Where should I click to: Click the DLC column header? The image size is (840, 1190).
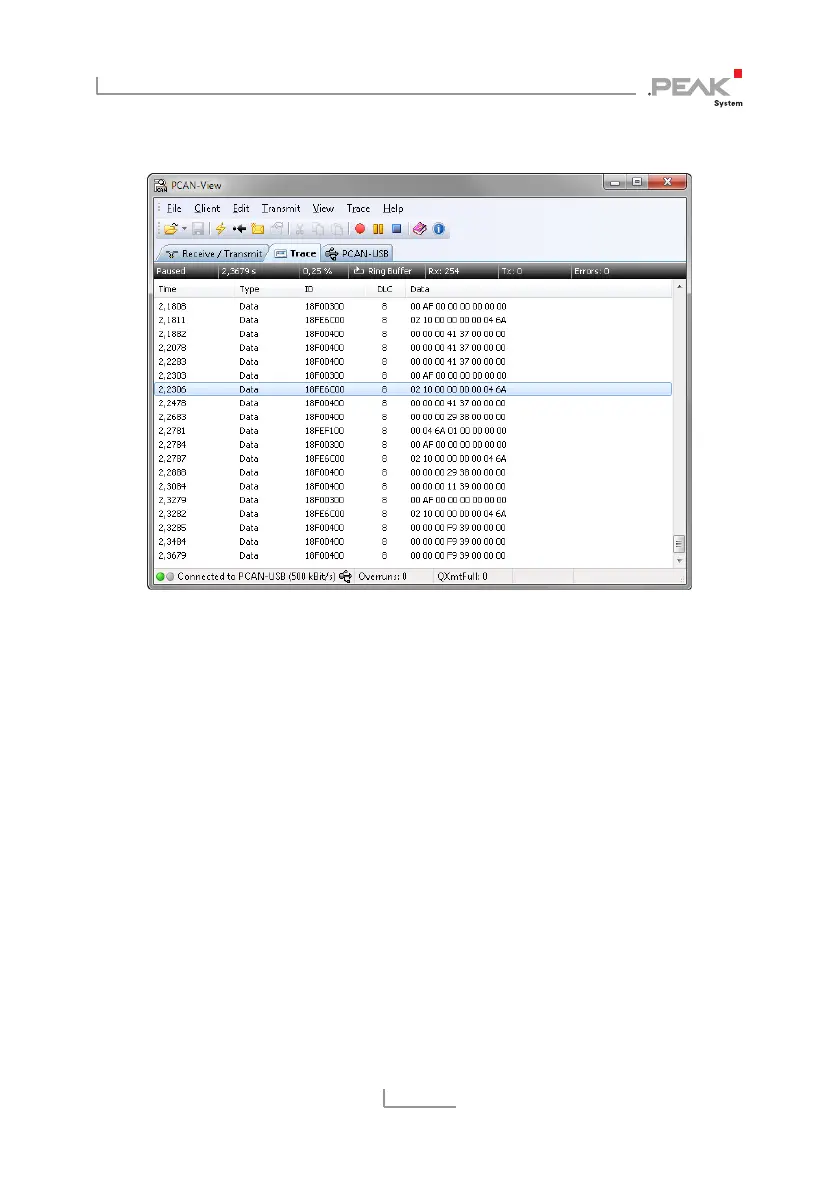click(x=385, y=289)
